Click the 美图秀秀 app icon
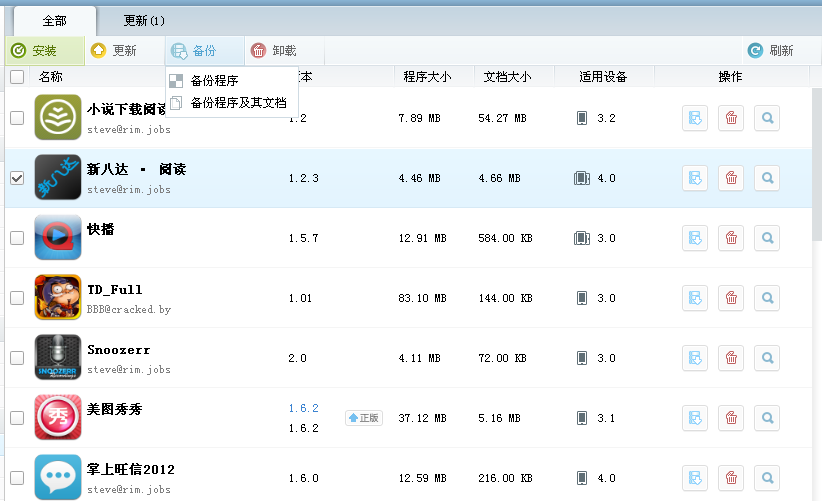 click(58, 418)
